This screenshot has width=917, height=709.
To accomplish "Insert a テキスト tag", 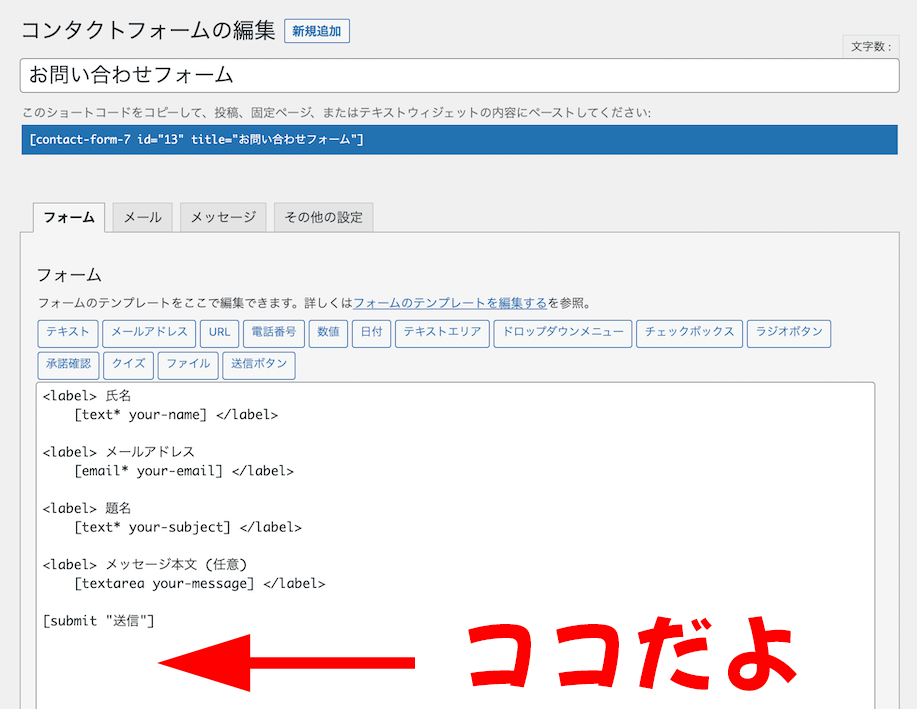I will point(68,333).
